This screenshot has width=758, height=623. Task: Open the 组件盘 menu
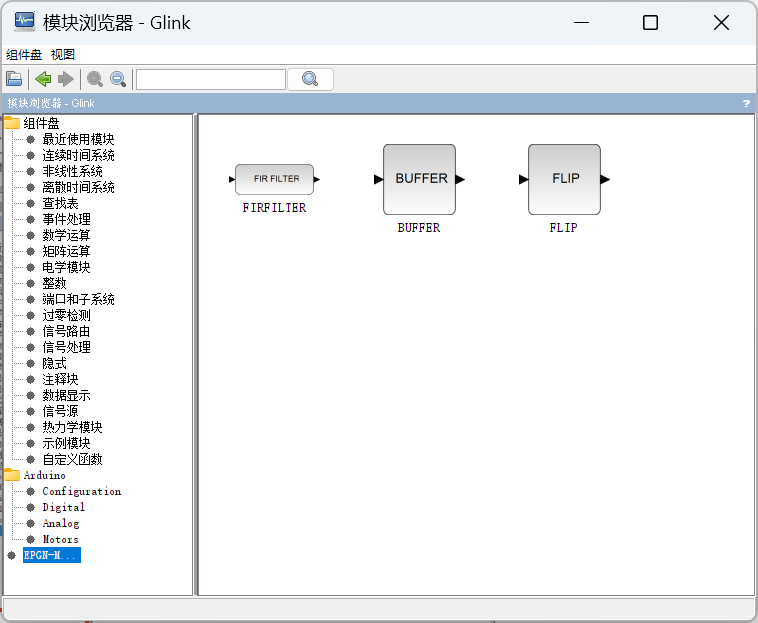(x=24, y=54)
